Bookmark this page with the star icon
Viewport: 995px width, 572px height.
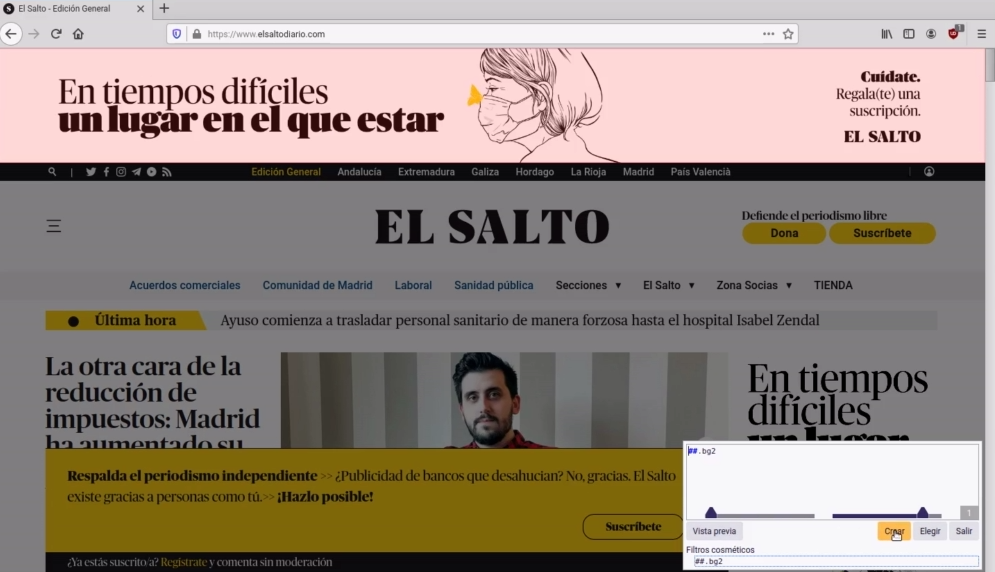click(x=788, y=33)
